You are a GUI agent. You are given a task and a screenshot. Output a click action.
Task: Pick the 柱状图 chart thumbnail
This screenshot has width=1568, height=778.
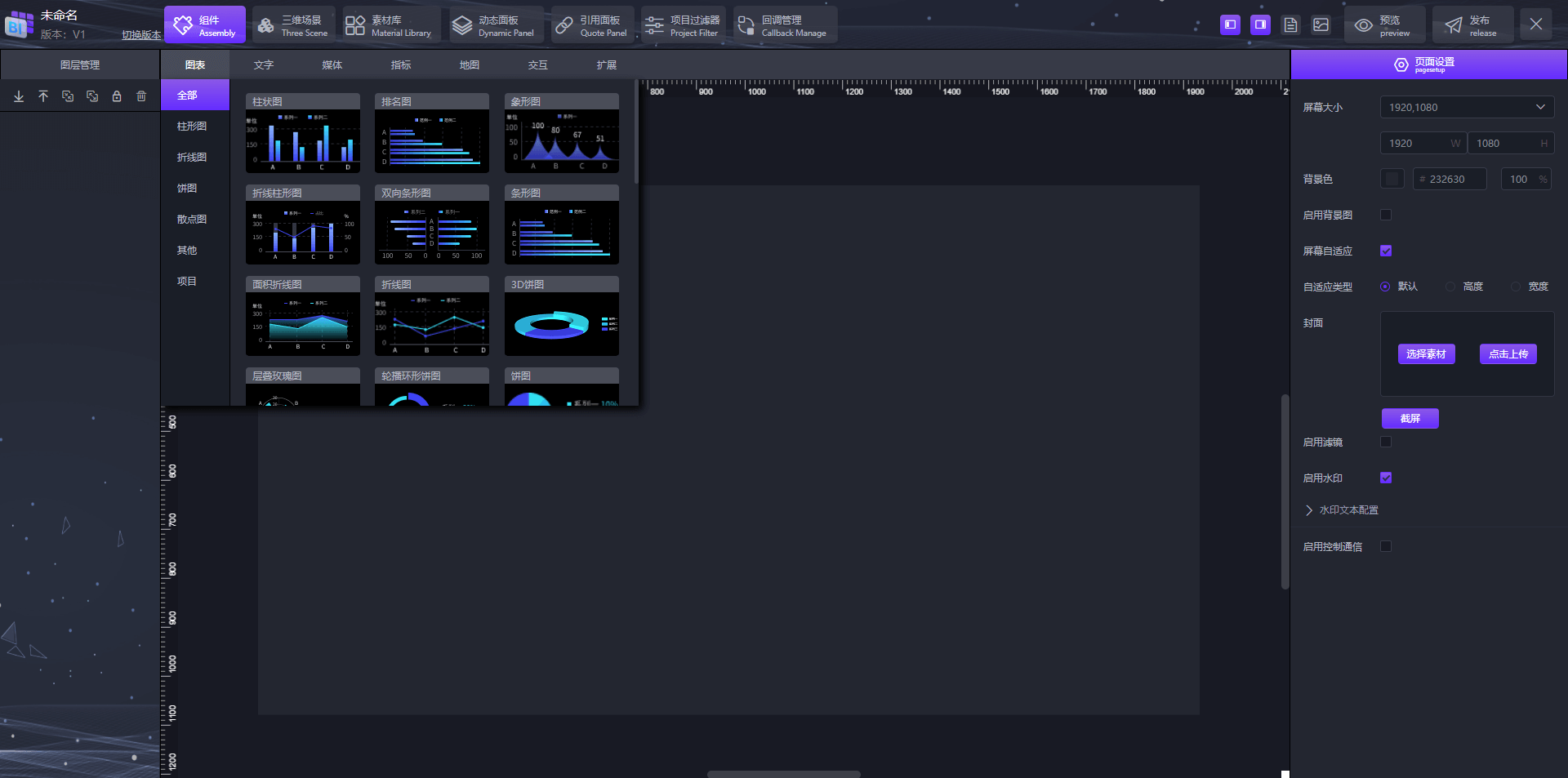click(x=303, y=133)
